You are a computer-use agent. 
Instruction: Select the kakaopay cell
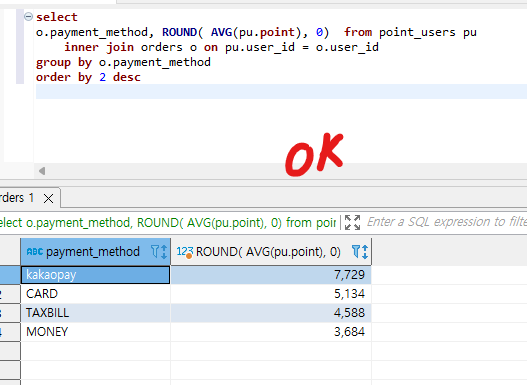tap(95, 275)
